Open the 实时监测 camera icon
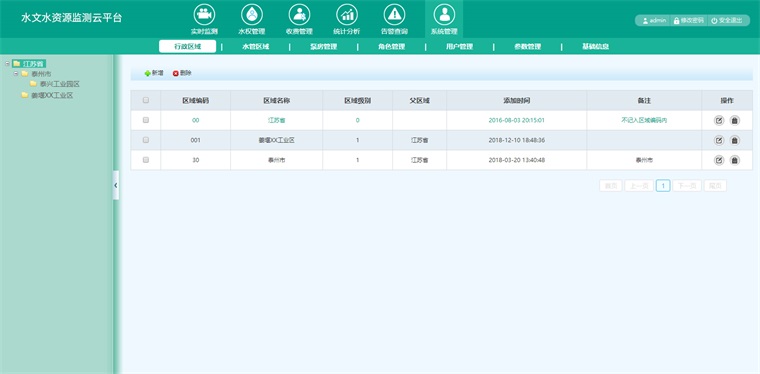The height and width of the screenshot is (374, 760). (205, 15)
